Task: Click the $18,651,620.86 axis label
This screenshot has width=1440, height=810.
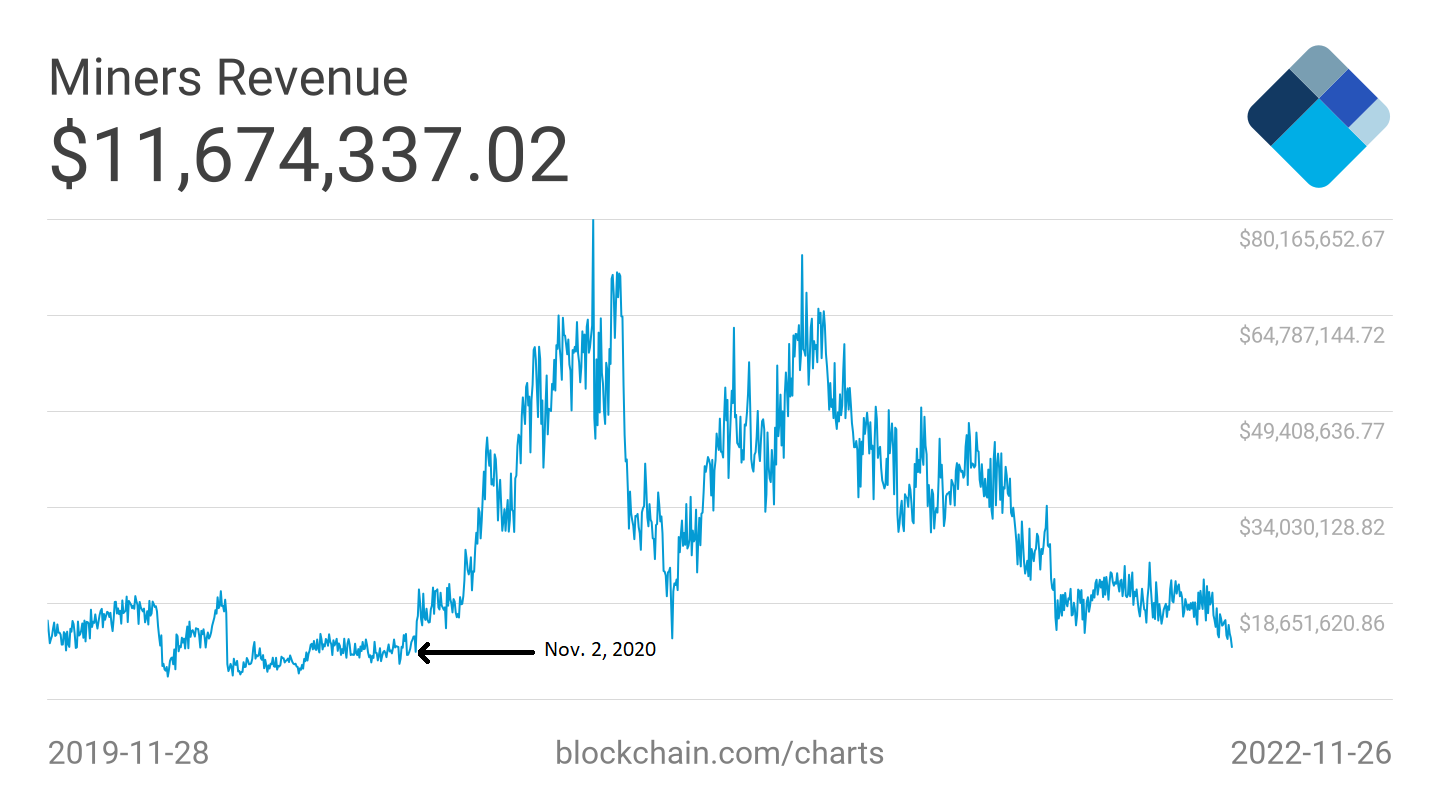Action: tap(1311, 623)
